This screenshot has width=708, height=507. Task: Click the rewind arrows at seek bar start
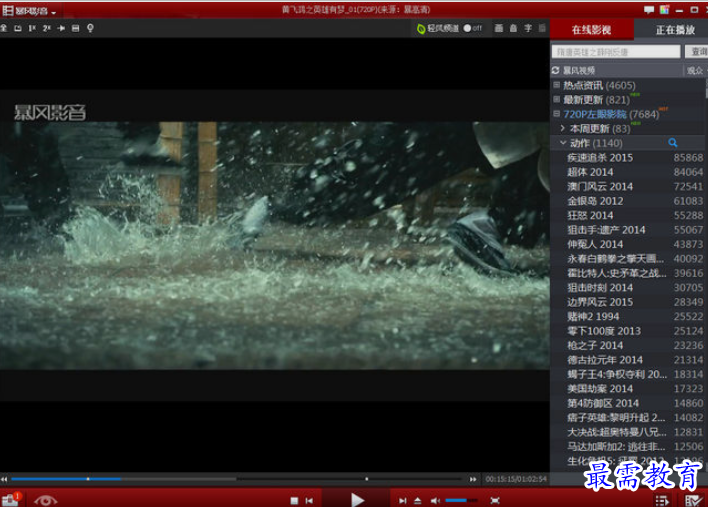click(4, 479)
